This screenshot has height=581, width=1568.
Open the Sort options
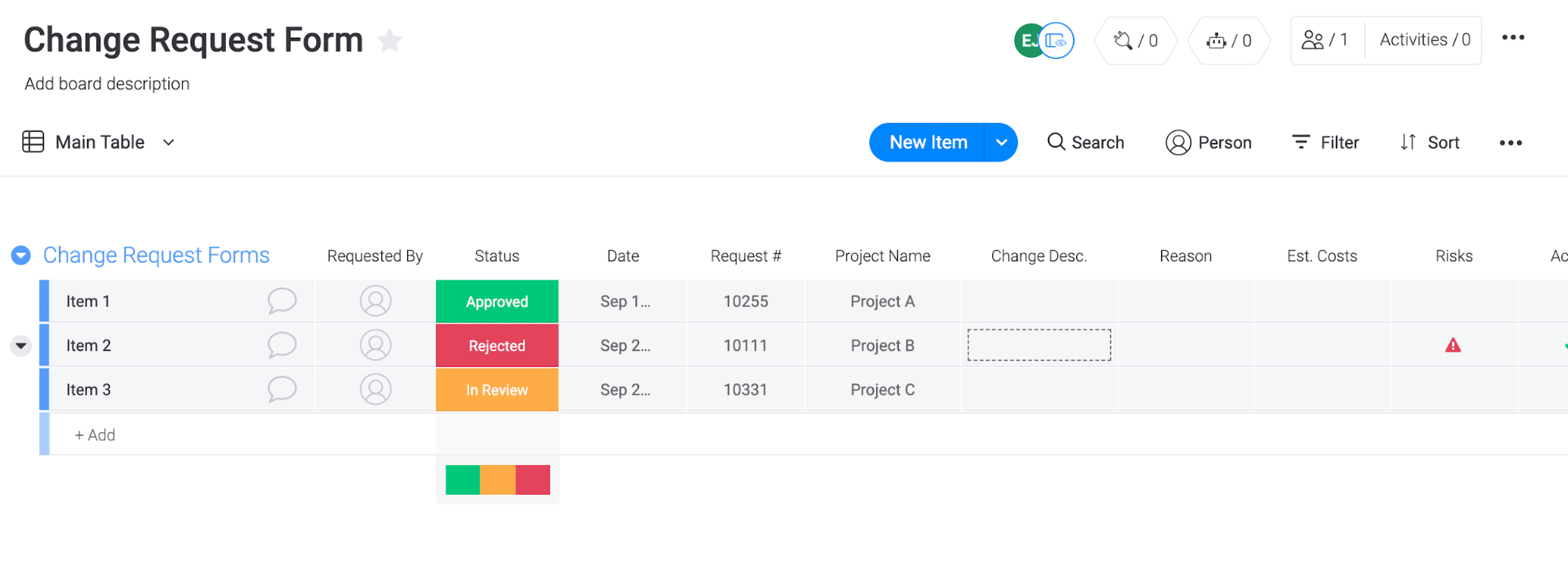pos(1430,143)
